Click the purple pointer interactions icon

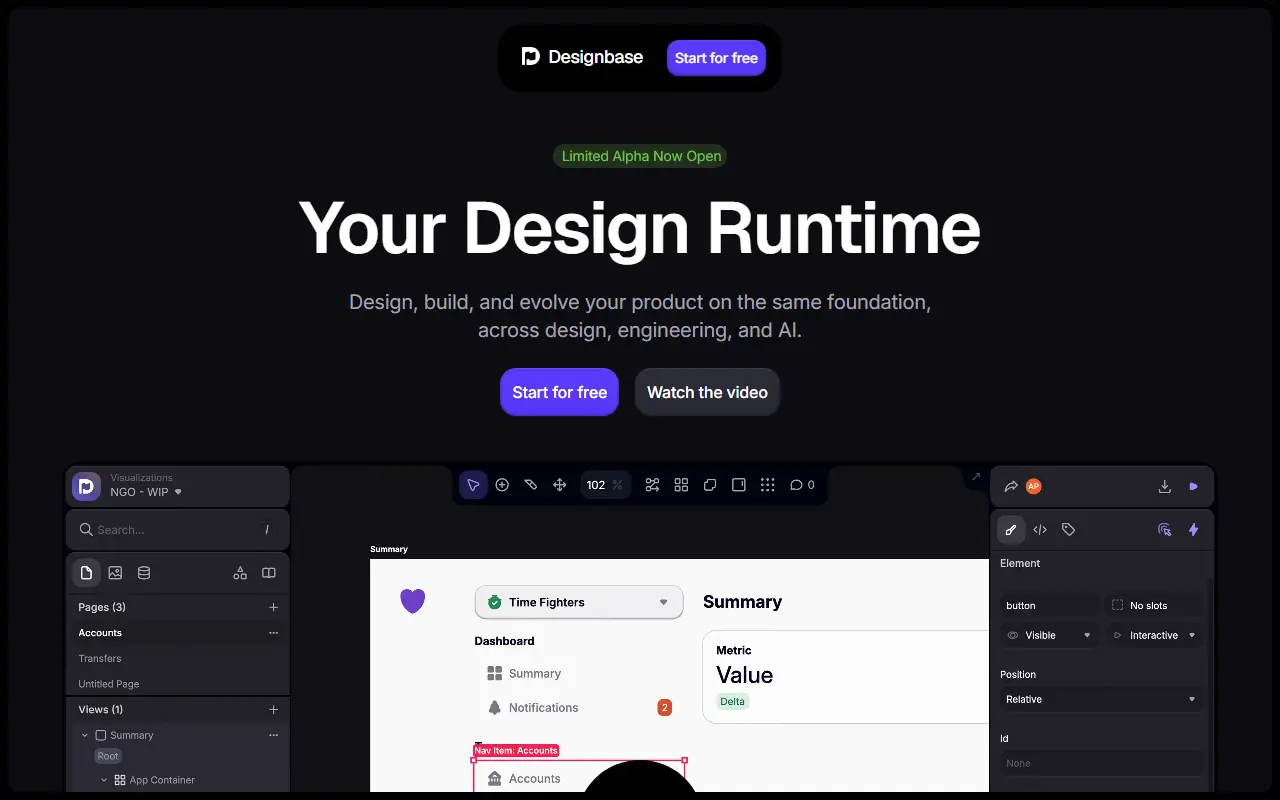point(1164,530)
